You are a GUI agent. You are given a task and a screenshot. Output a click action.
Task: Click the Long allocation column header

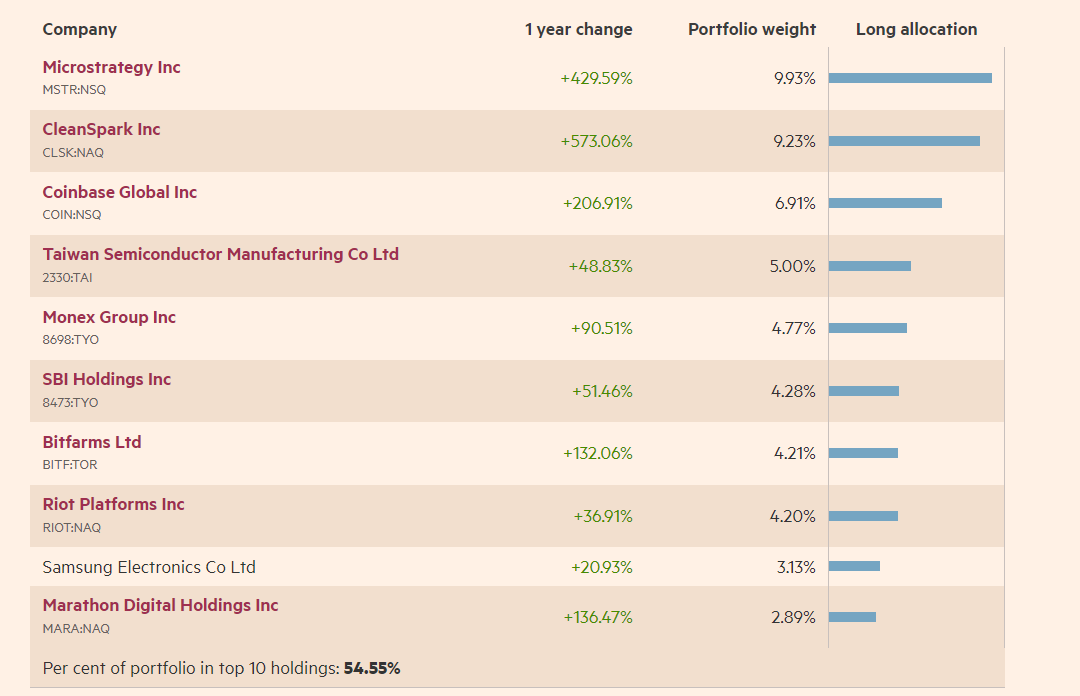(x=916, y=30)
